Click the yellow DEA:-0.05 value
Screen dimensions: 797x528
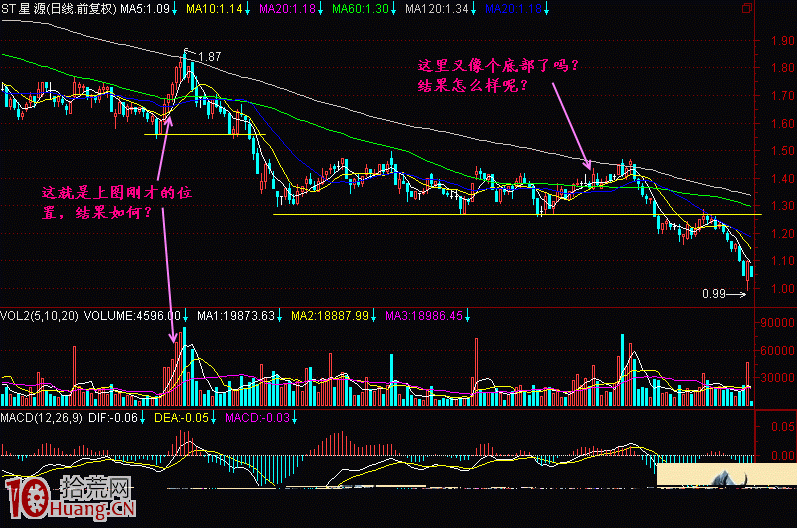pyautogui.click(x=181, y=418)
